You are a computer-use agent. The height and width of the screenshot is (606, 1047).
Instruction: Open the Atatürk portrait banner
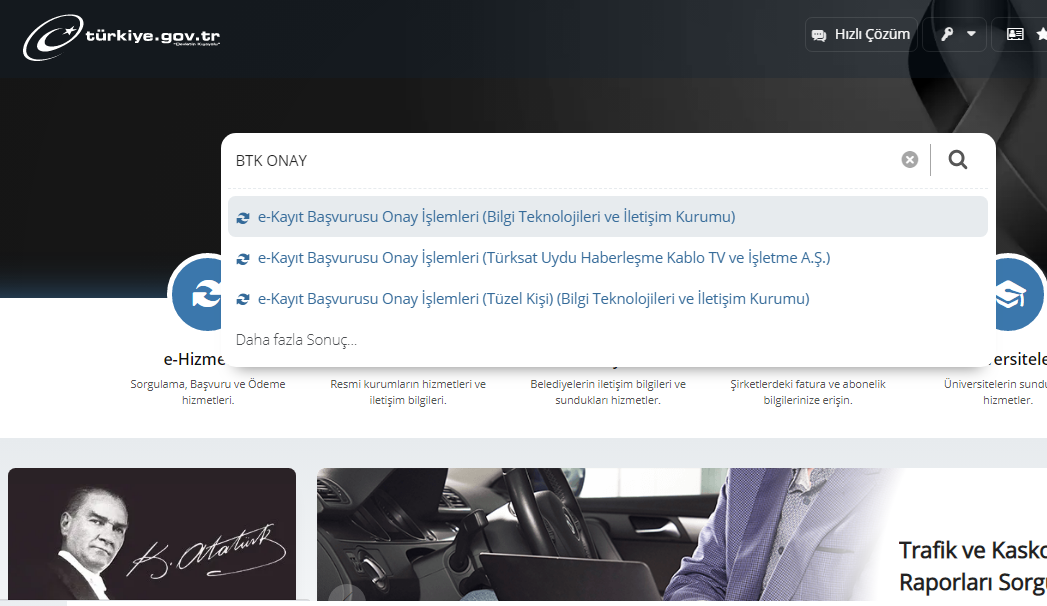click(152, 537)
